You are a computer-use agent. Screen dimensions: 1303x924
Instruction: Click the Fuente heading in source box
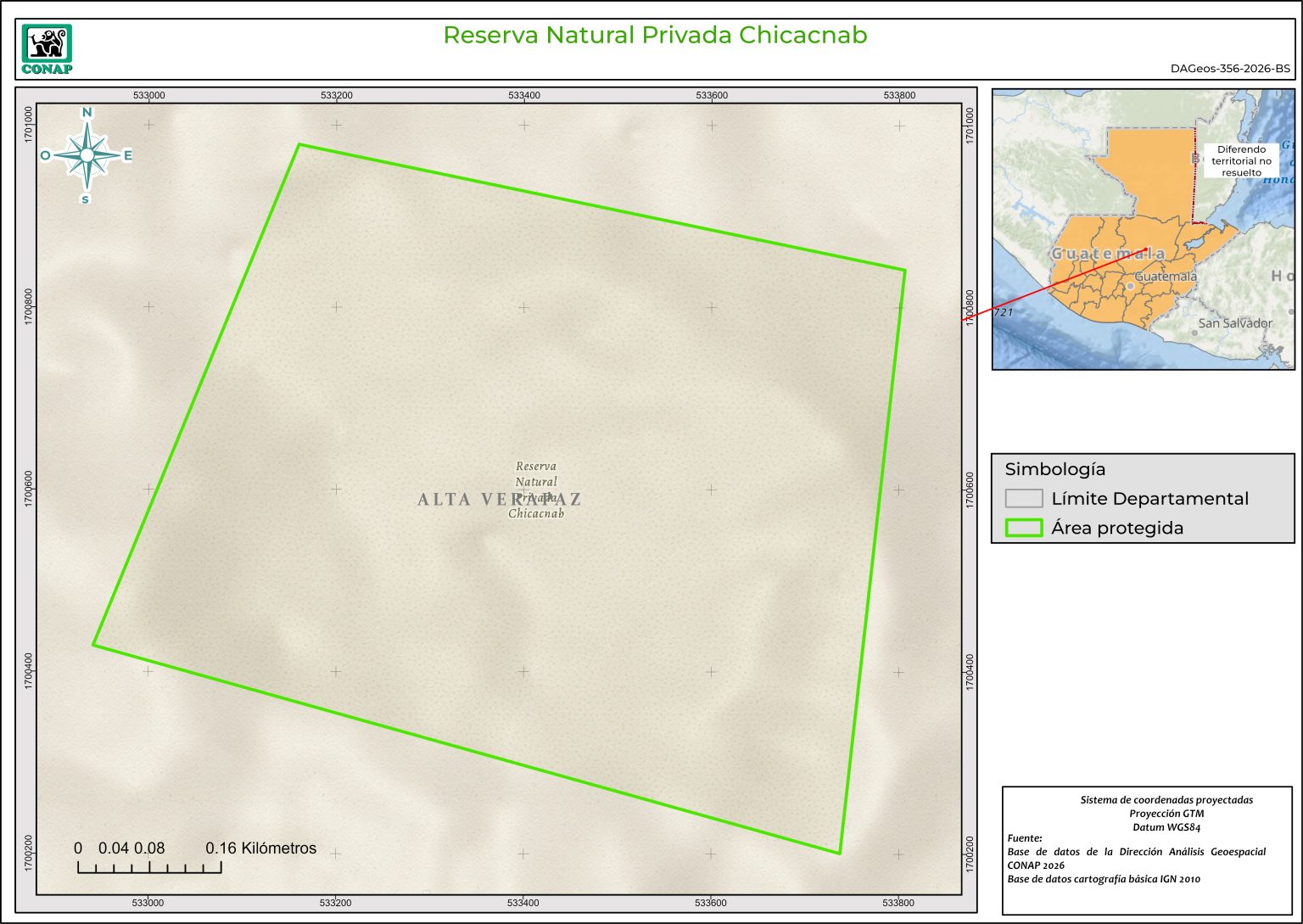tap(1025, 838)
